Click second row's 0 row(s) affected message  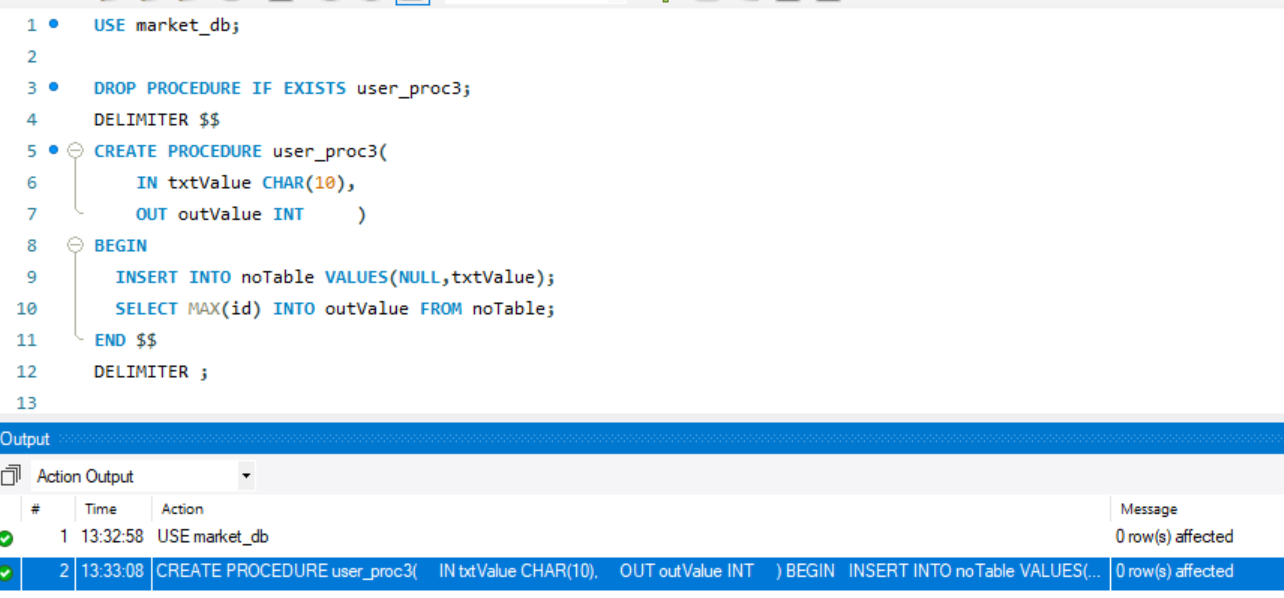1174,572
